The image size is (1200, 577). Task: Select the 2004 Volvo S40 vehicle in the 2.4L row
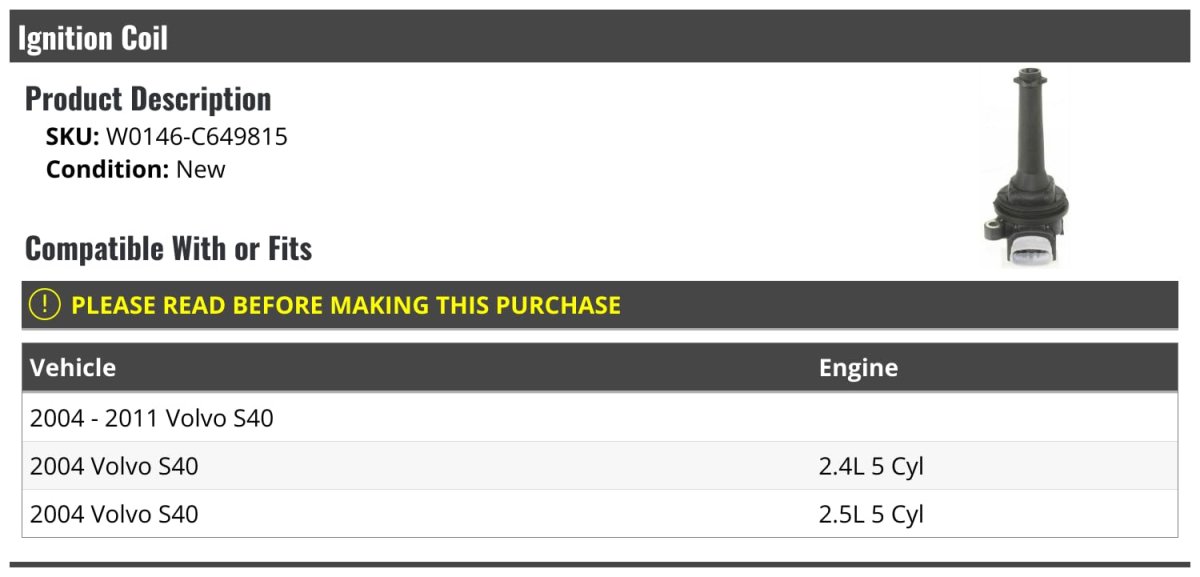pos(114,466)
